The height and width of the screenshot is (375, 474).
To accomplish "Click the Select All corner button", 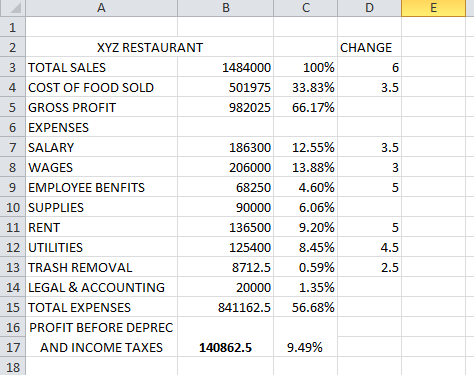I will point(13,8).
